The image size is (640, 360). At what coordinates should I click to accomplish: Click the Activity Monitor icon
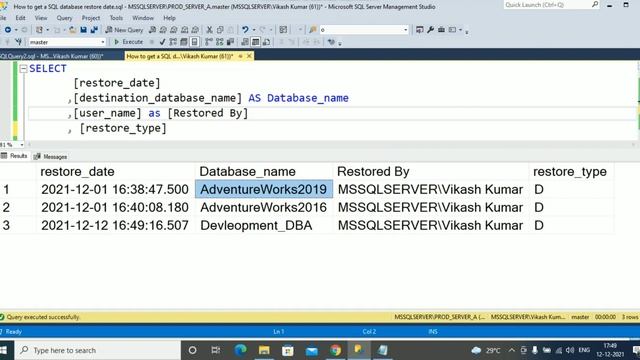[283, 30]
